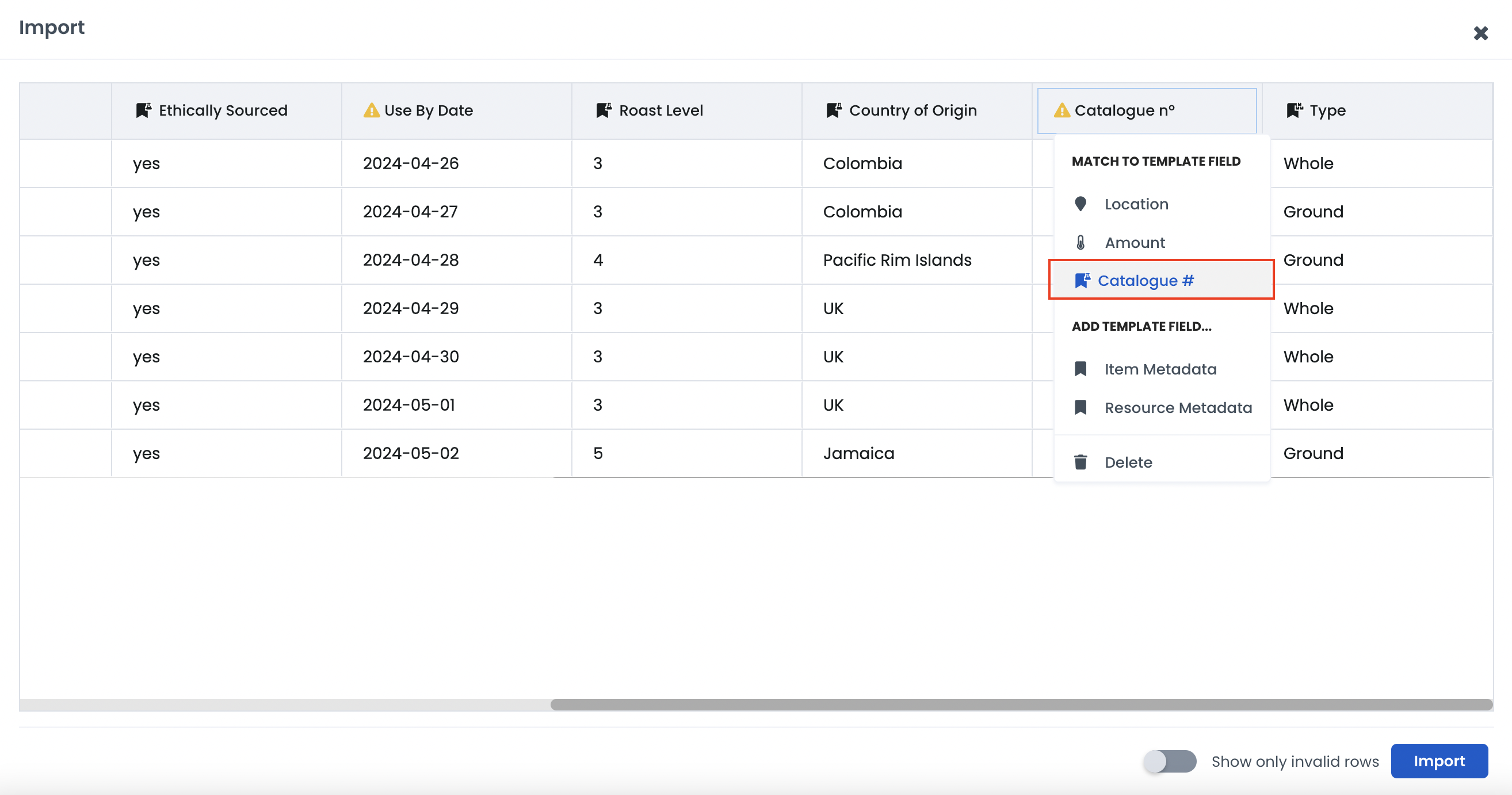Select Catalogue # template field option
The height and width of the screenshot is (795, 1512).
(1145, 281)
